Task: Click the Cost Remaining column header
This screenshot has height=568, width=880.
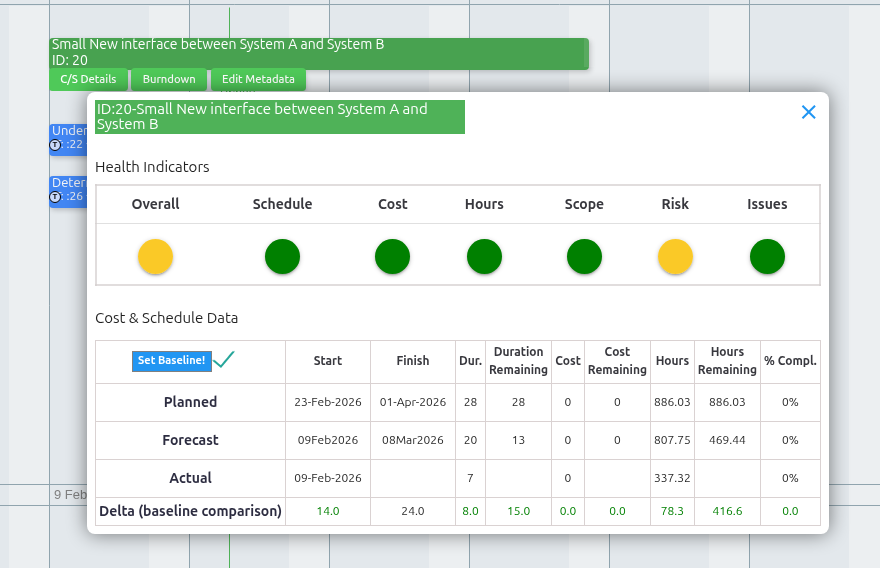Action: [x=617, y=361]
